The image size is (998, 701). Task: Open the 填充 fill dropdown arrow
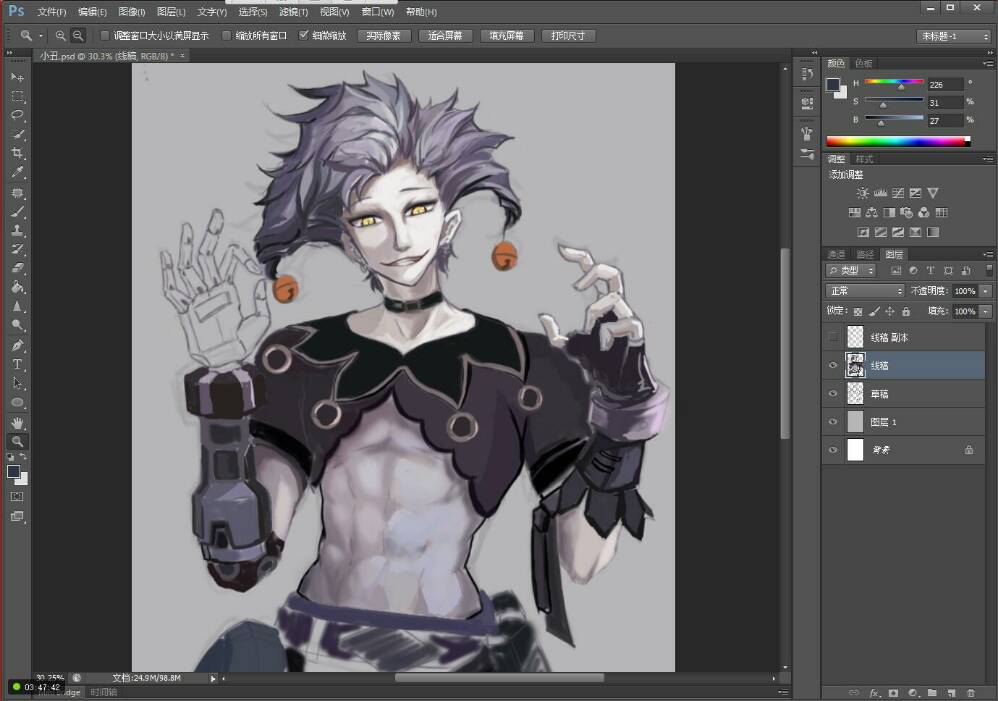[986, 311]
